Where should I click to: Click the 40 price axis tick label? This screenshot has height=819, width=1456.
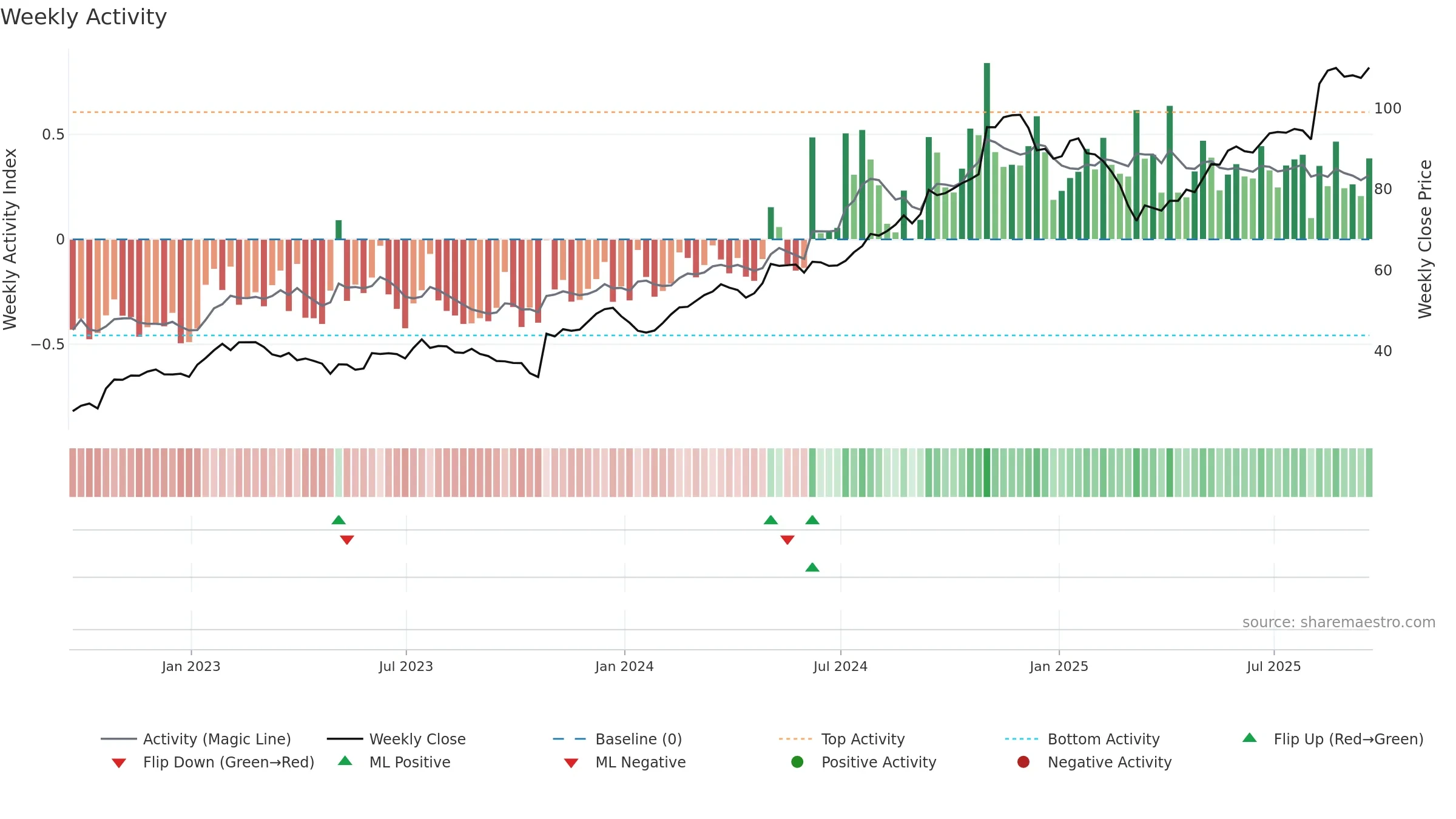click(1383, 351)
